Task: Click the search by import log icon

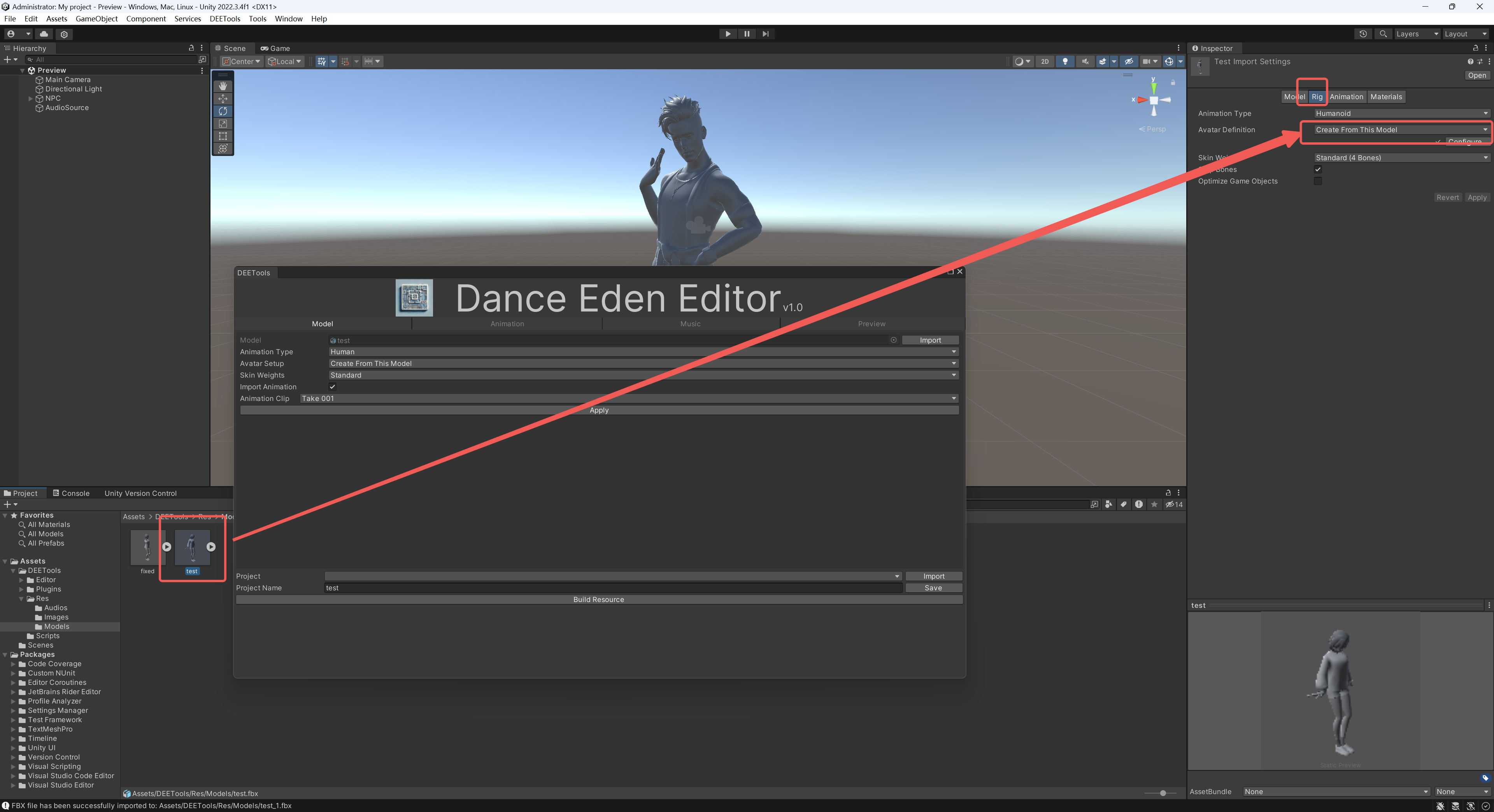Action: (x=1139, y=504)
